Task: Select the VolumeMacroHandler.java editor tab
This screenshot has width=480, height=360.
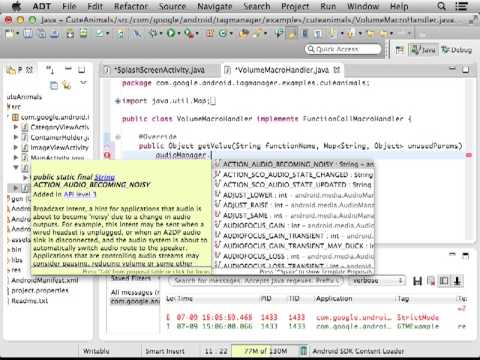Action: 282,70
